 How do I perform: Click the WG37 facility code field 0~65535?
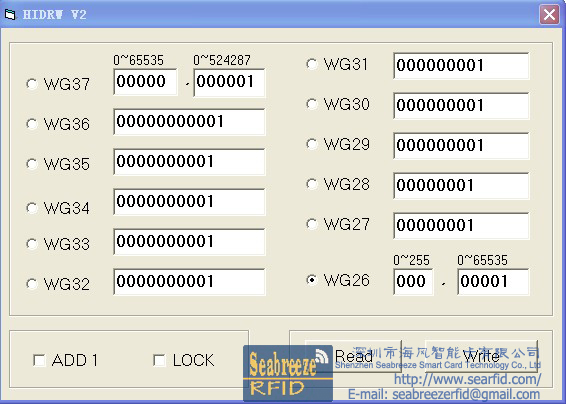[145, 82]
